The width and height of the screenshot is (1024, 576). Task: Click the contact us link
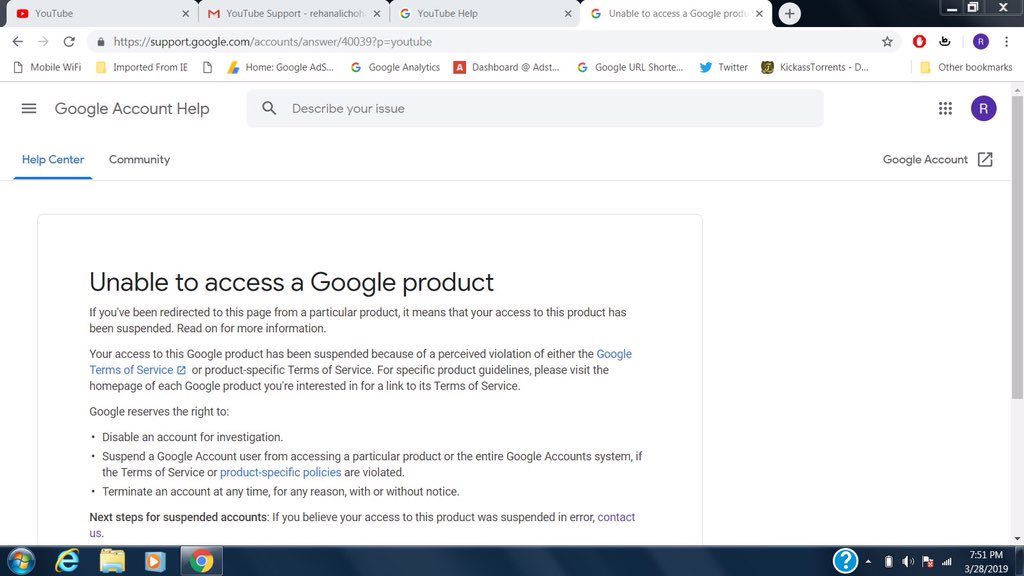pyautogui.click(x=616, y=517)
